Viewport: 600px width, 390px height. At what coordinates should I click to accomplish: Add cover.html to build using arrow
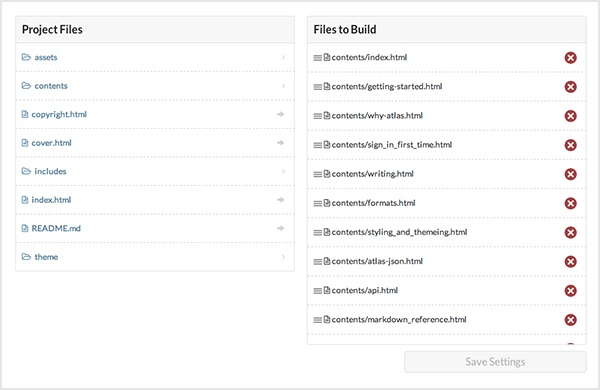tap(280, 143)
